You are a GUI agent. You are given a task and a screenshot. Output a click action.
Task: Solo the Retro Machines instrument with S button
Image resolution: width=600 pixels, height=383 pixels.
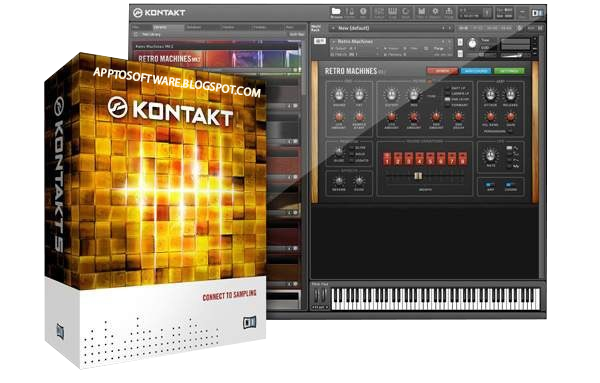coord(460,42)
